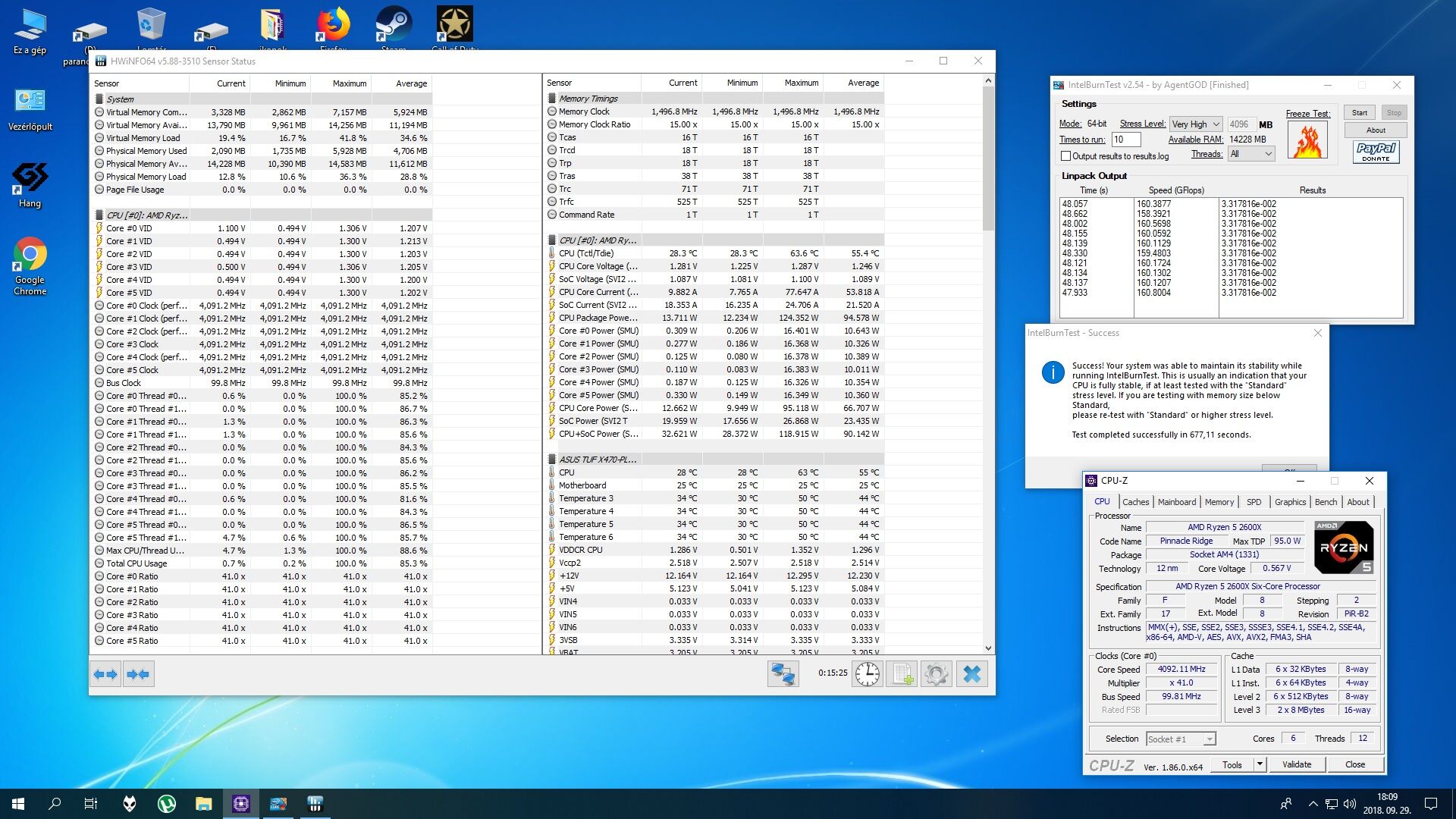Click the PayPal Donate image button

[1376, 152]
